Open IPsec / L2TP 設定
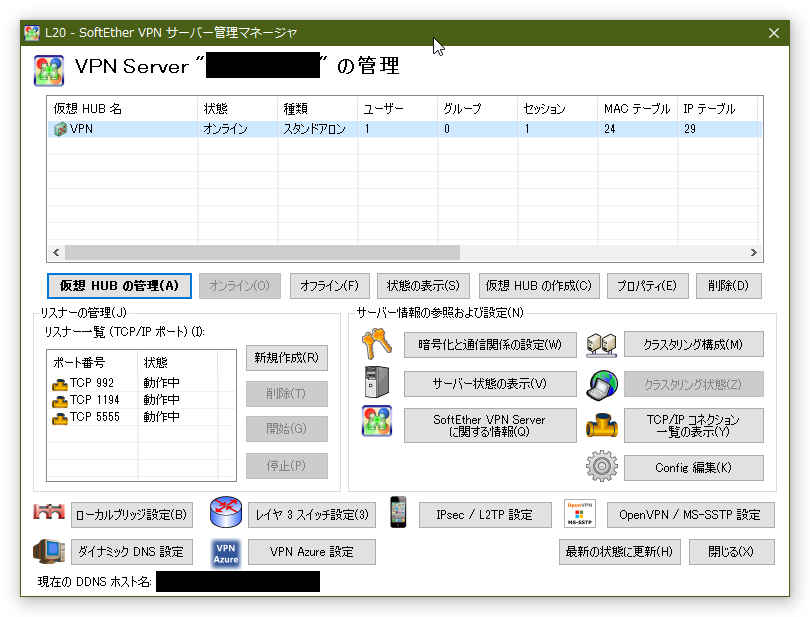 click(x=485, y=515)
